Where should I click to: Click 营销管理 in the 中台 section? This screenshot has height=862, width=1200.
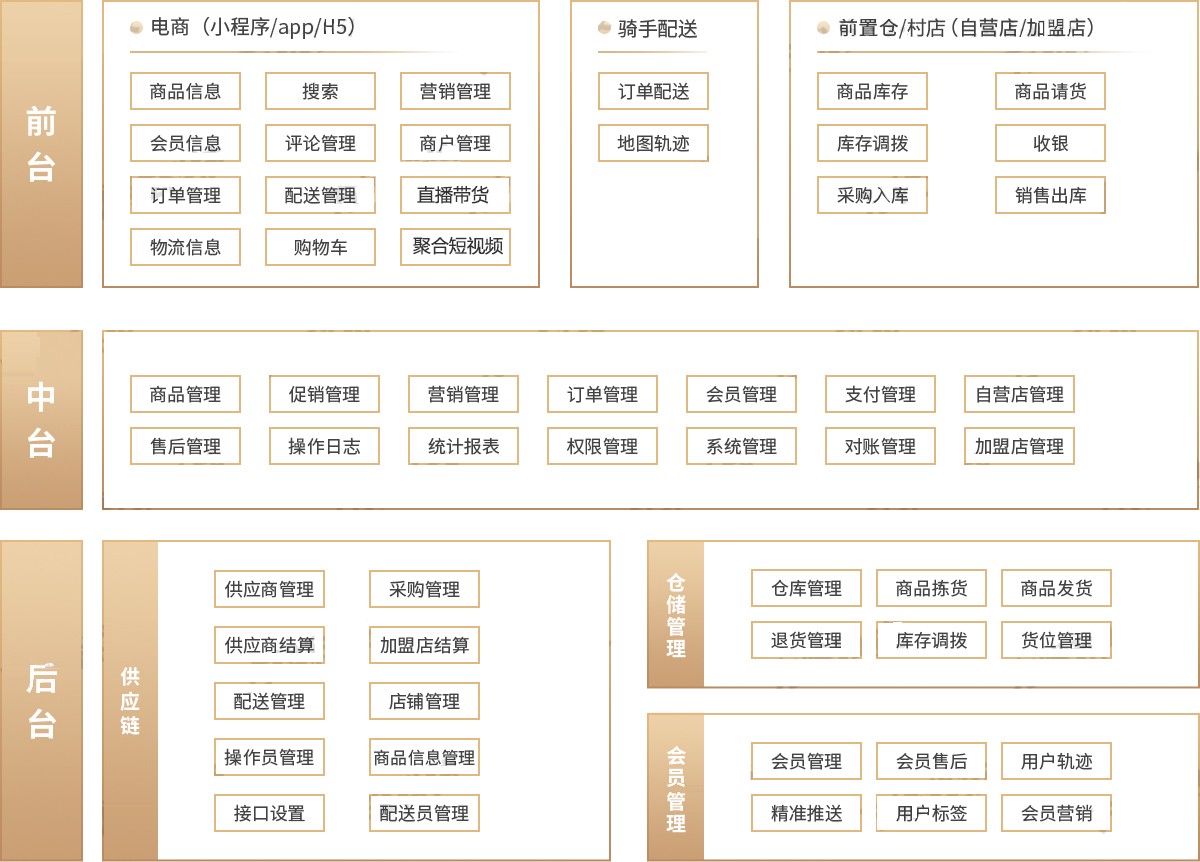[x=463, y=394]
